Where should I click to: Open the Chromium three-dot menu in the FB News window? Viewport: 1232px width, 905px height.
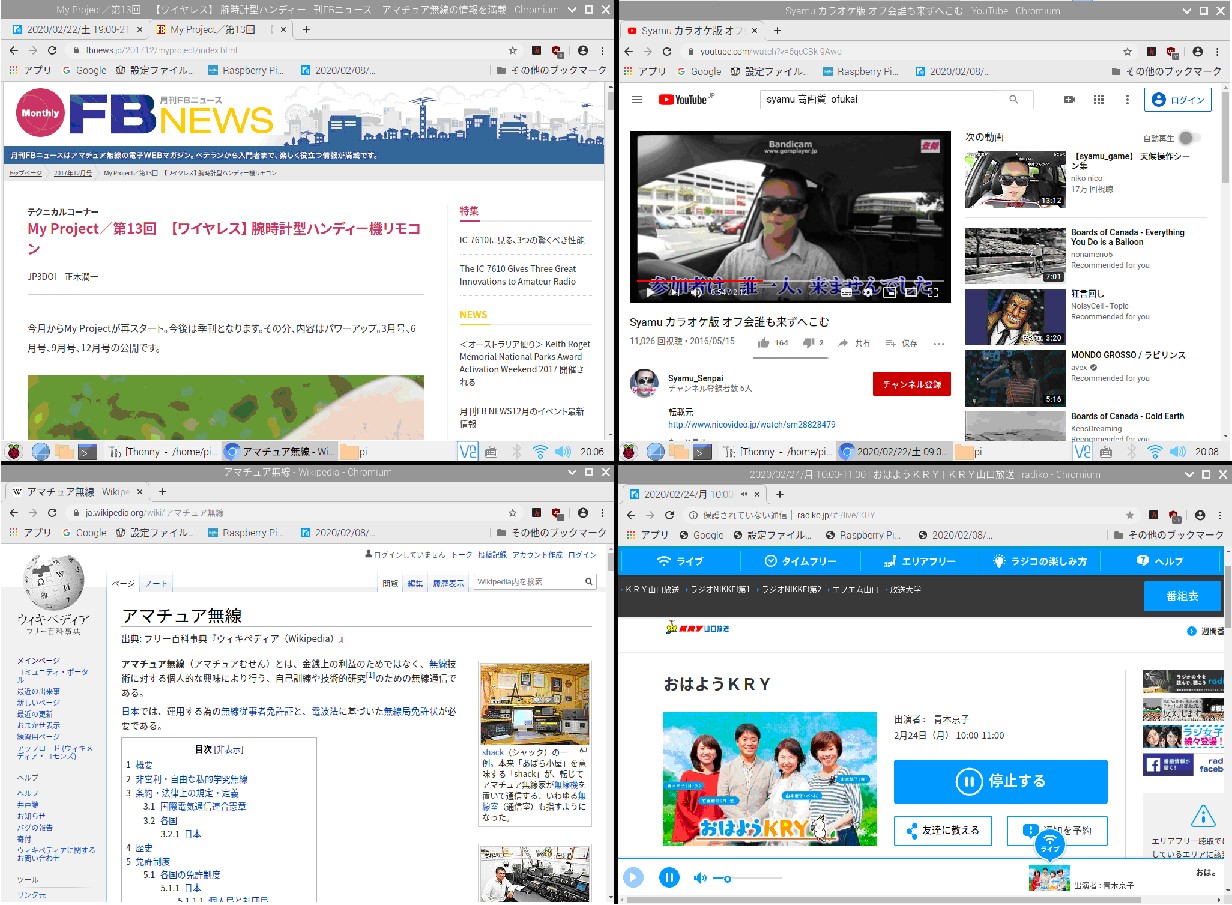602,50
